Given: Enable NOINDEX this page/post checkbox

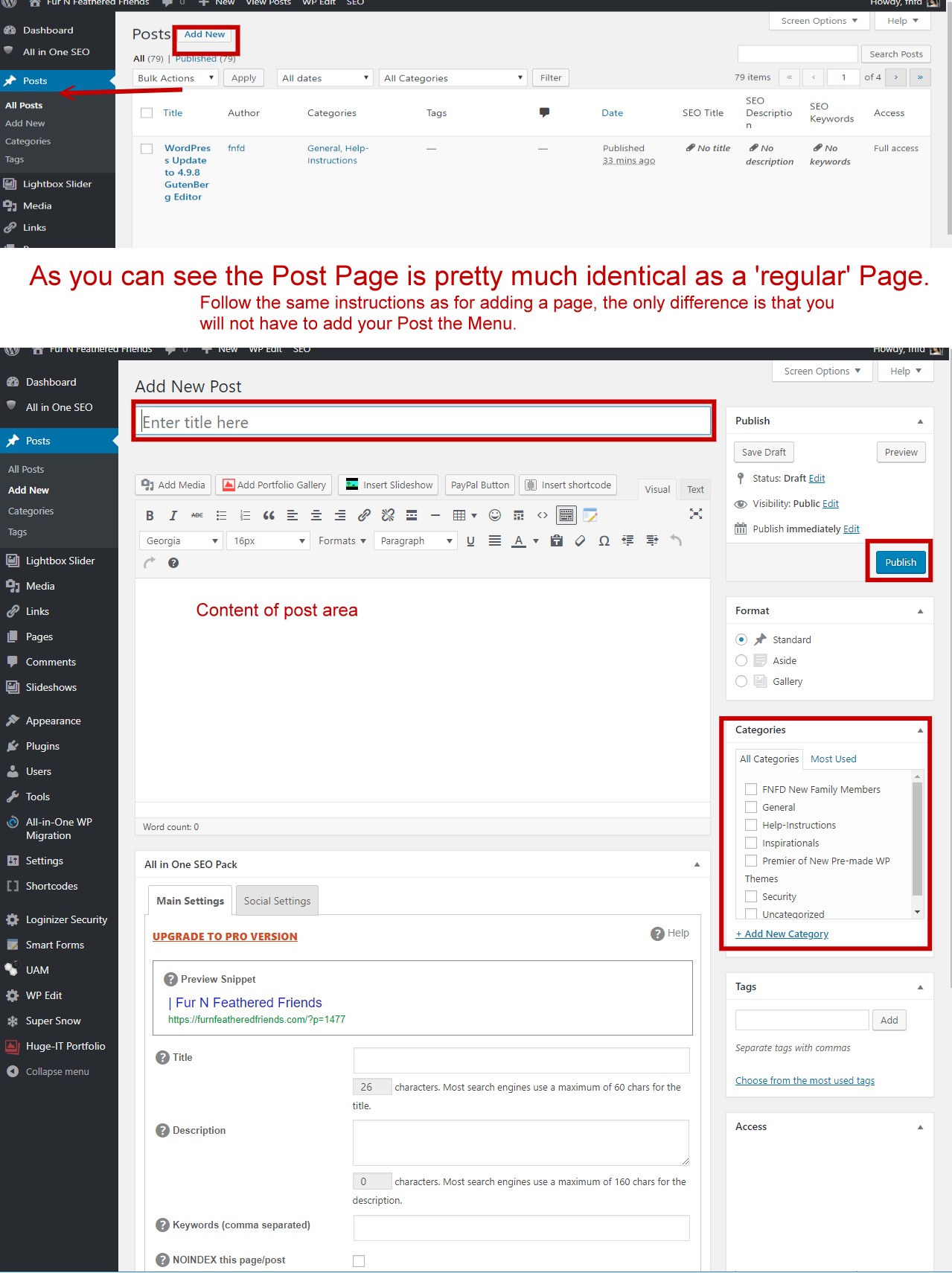Looking at the screenshot, I should pyautogui.click(x=359, y=1261).
